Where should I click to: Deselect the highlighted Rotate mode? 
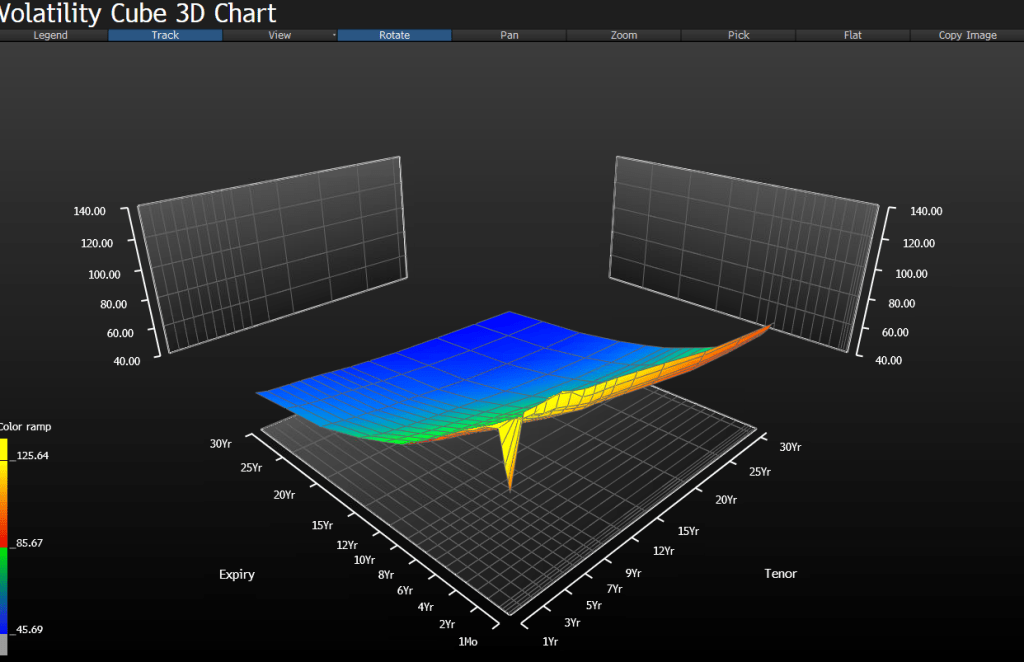[x=394, y=35]
